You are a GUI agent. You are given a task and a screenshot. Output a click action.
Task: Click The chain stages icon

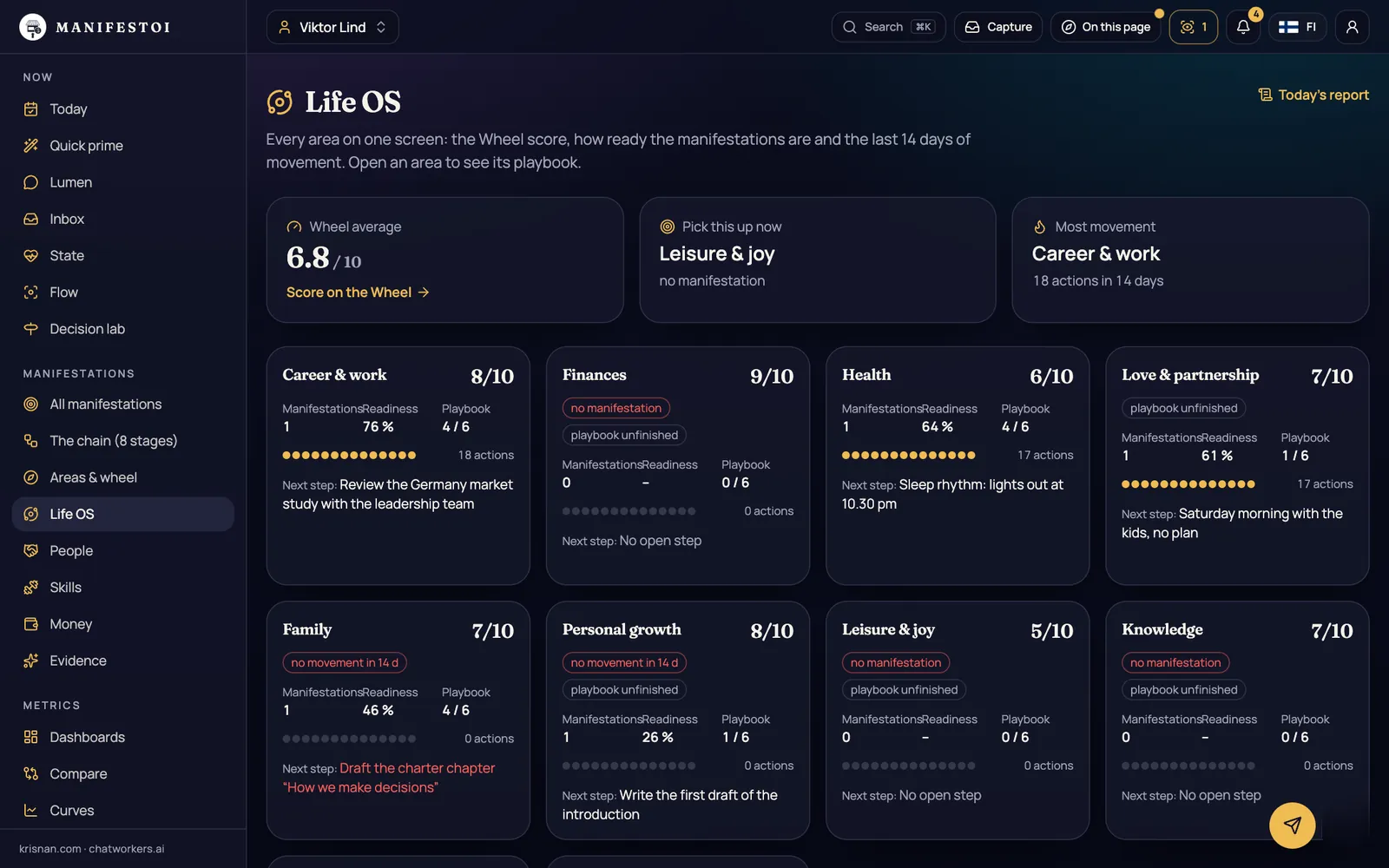tap(31, 441)
